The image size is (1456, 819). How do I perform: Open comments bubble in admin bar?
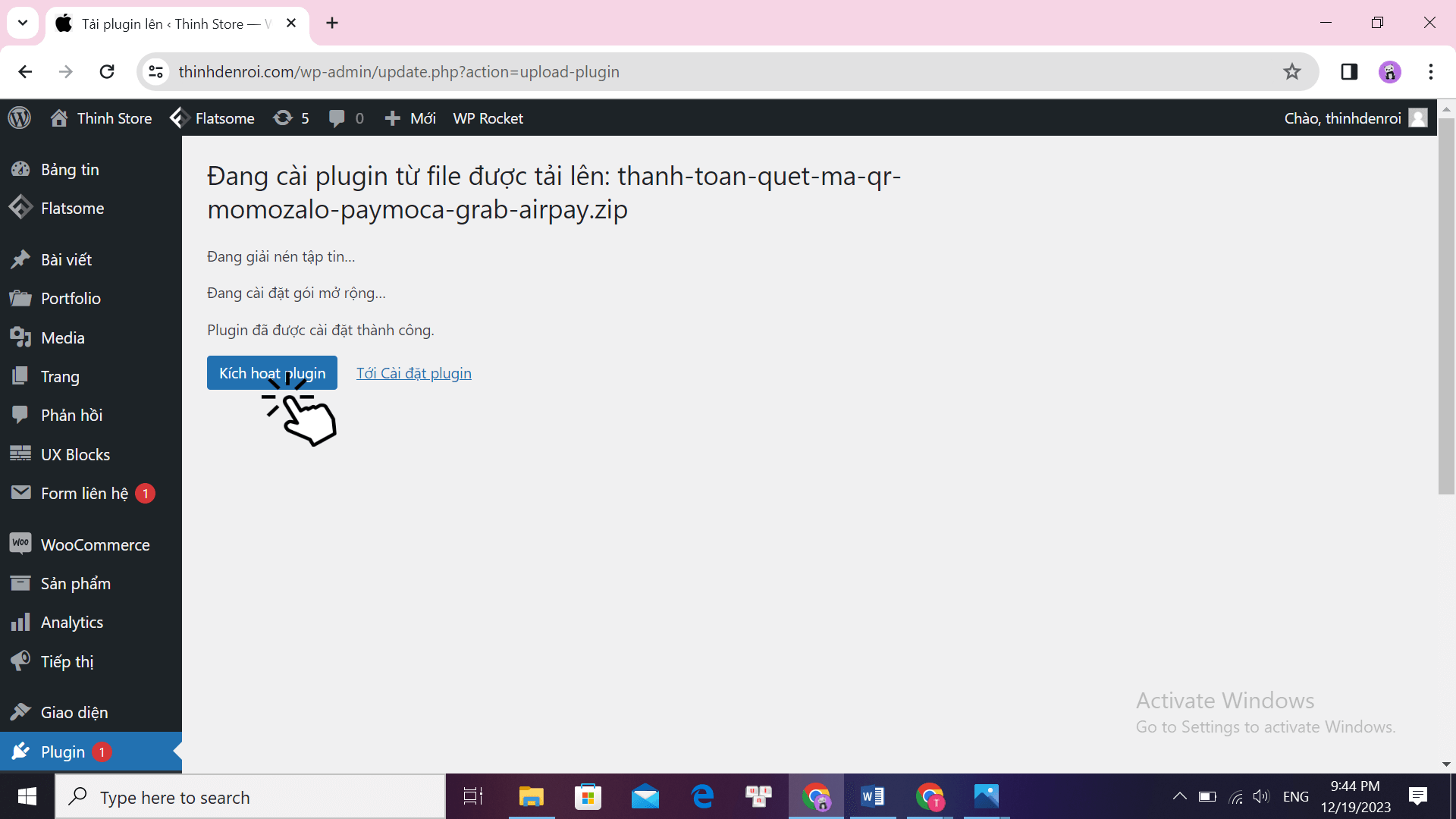click(346, 118)
